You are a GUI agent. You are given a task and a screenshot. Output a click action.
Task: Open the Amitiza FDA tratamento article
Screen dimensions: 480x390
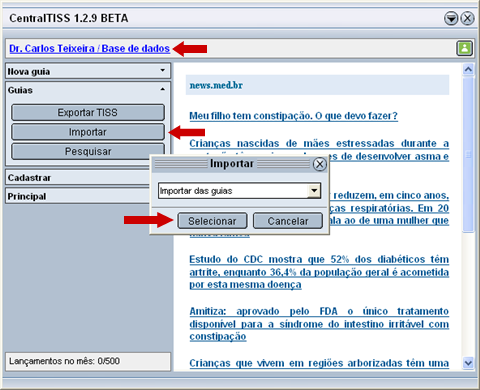[x=319, y=324]
